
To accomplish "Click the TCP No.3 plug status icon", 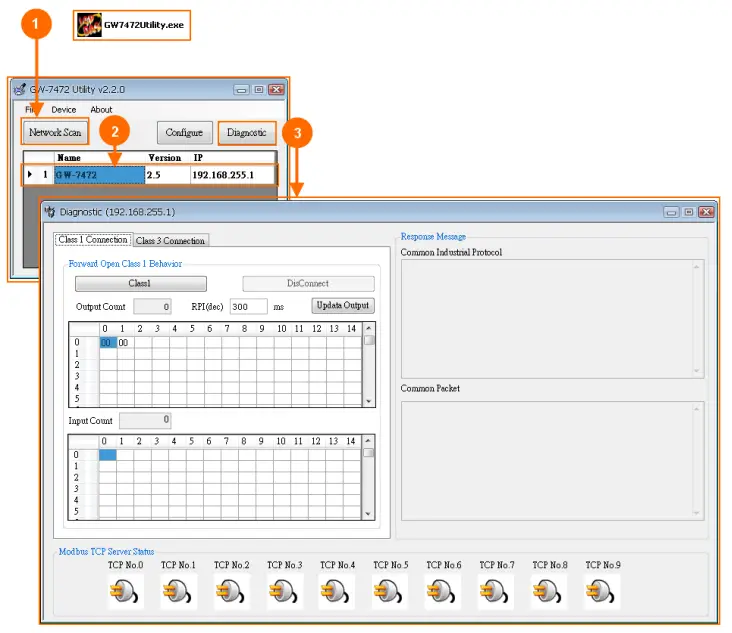I will 285,592.
